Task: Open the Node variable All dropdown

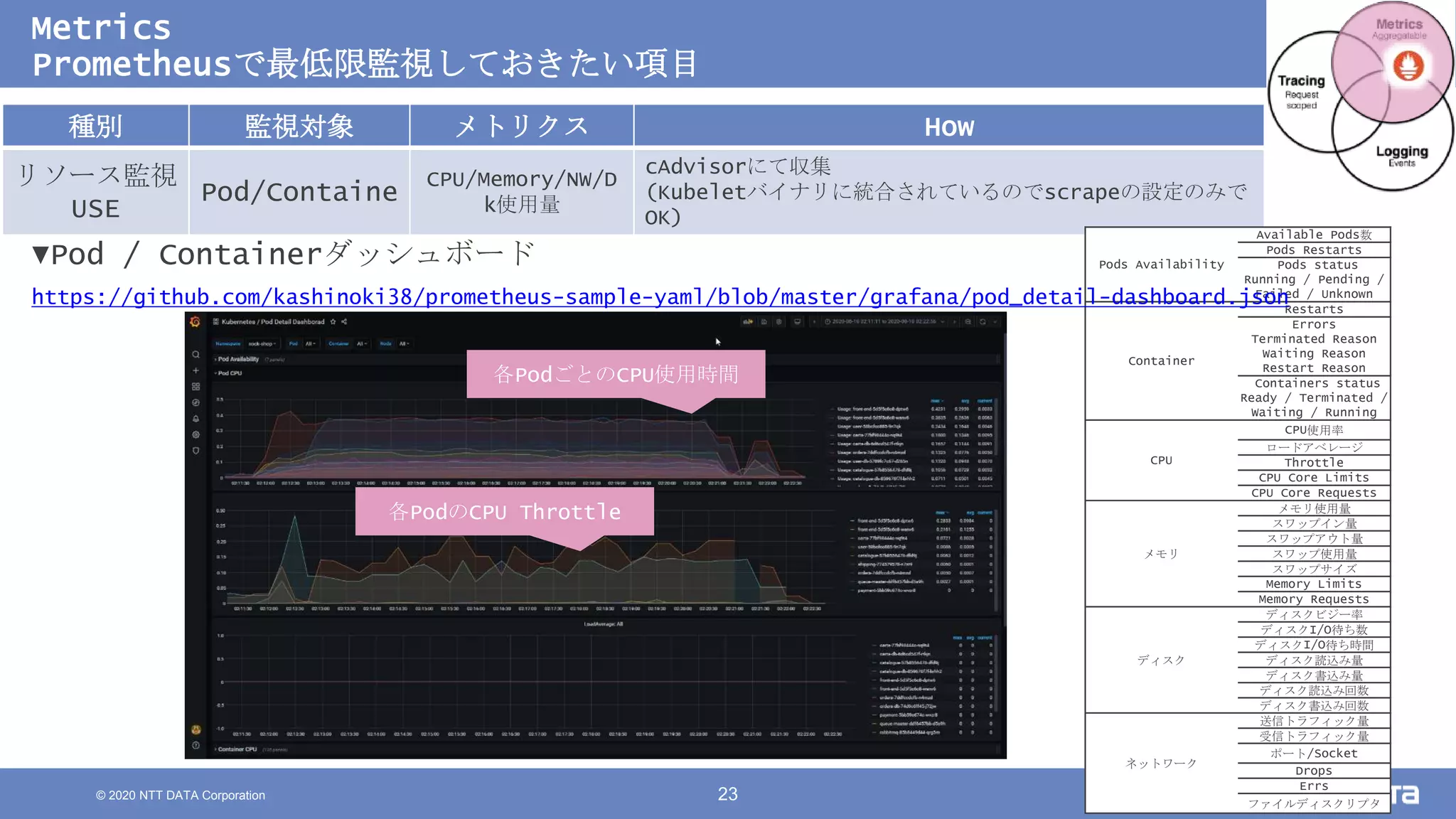Action: coord(404,344)
